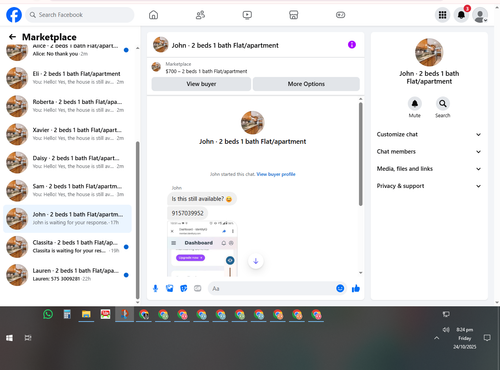The height and width of the screenshot is (370, 500).
Task: Click the taskbar volume speaker icon
Action: [x=446, y=330]
